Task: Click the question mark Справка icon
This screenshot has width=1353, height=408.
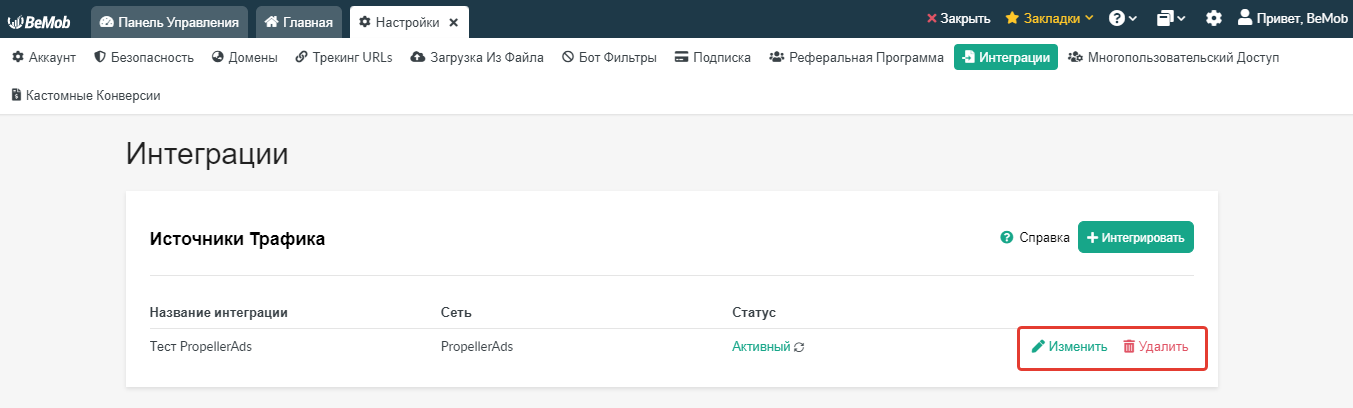Action: [1007, 238]
